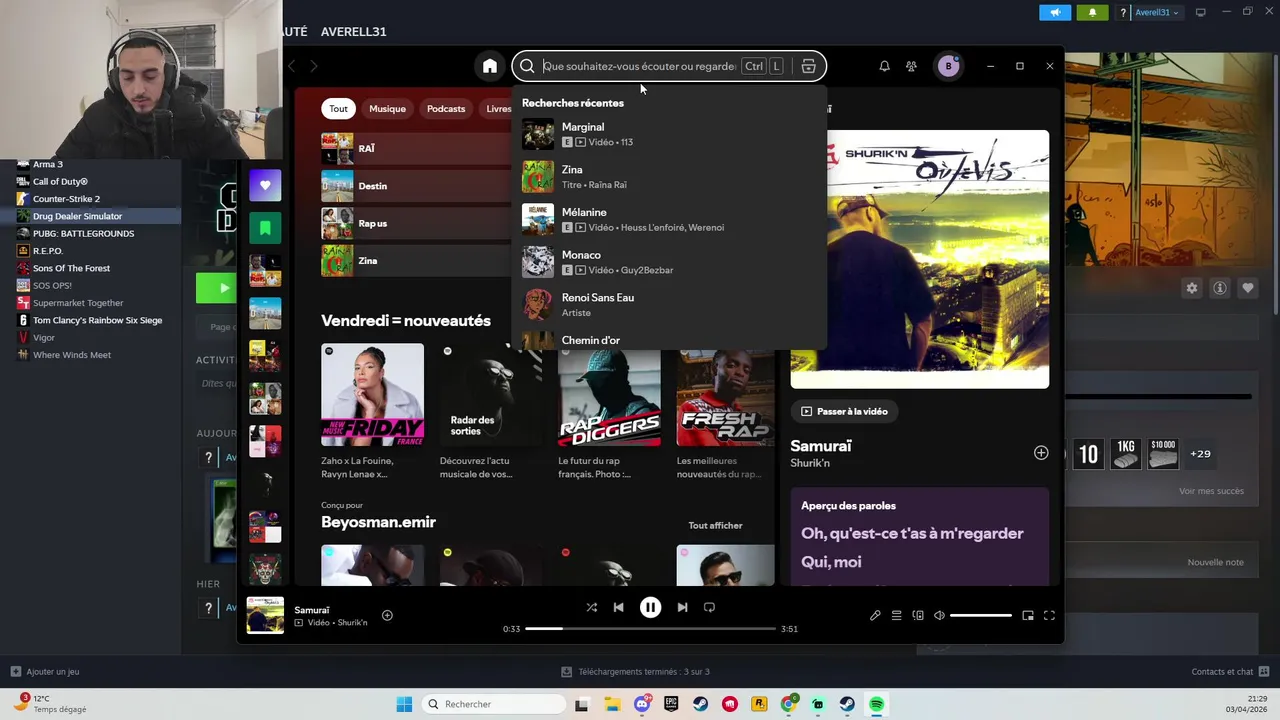Screen dimensions: 1280x720
Task: Skip to next track
Action: 682,607
